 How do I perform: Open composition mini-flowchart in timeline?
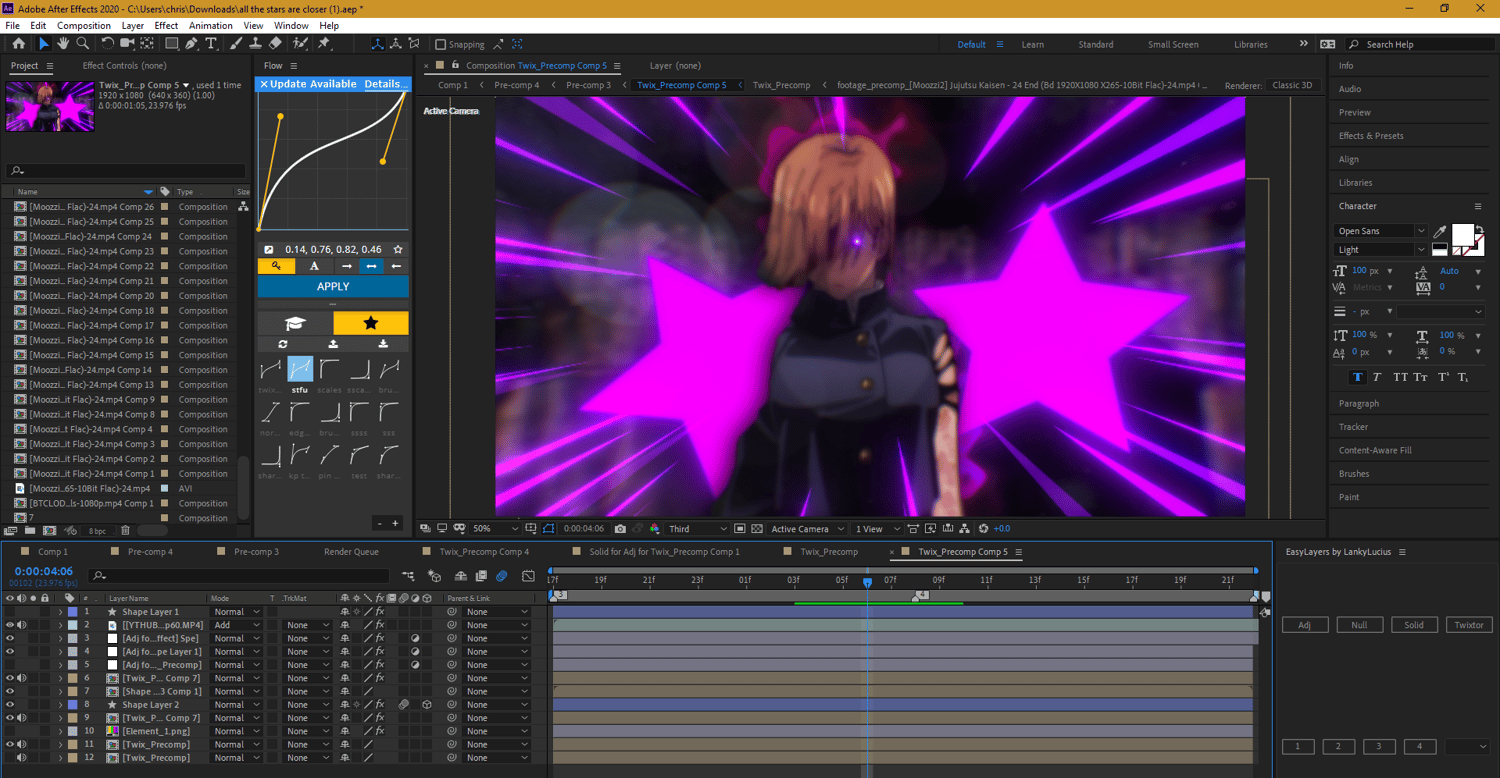(x=408, y=576)
